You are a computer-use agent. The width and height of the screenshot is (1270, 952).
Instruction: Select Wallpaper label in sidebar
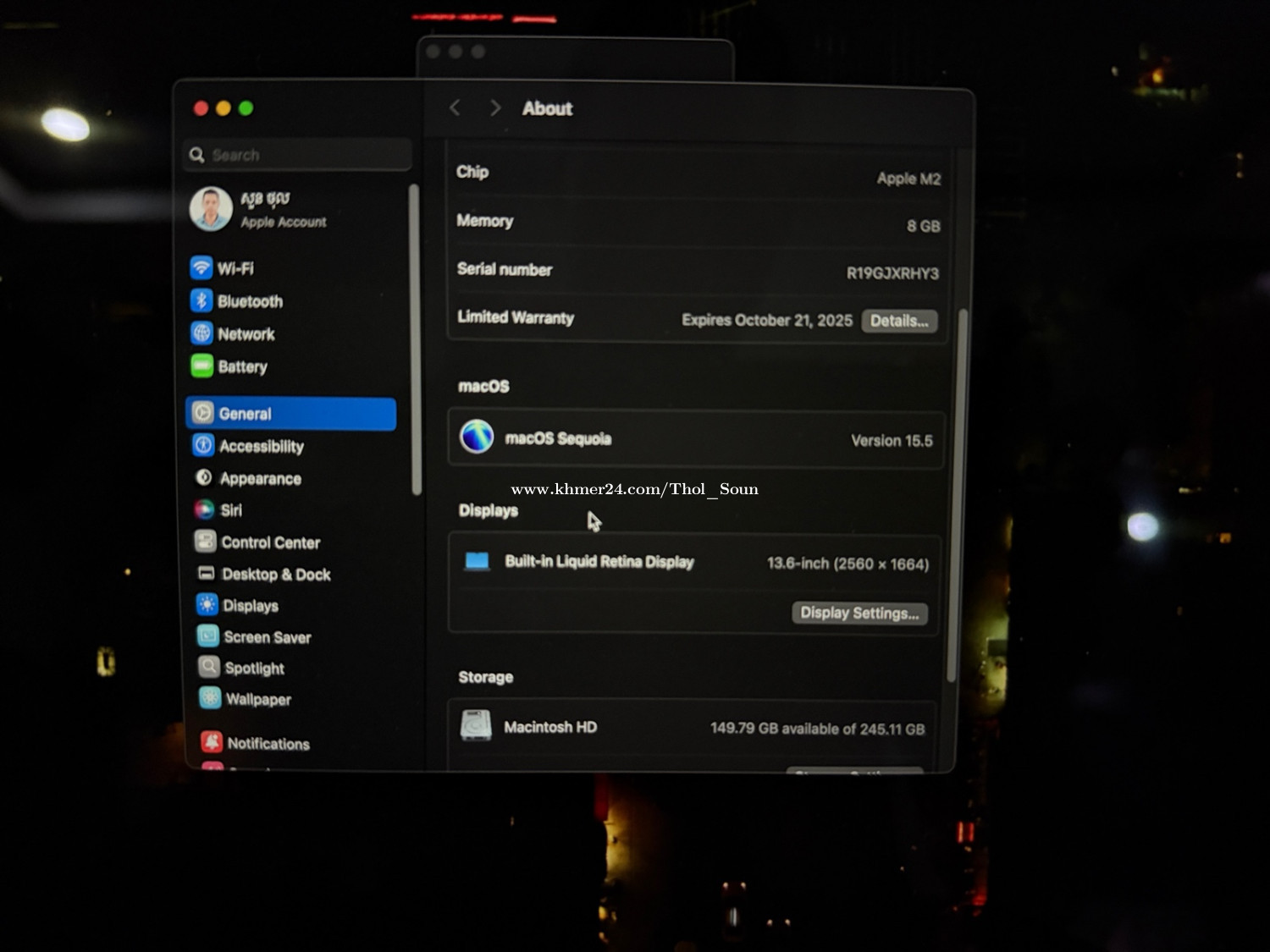pos(258,699)
